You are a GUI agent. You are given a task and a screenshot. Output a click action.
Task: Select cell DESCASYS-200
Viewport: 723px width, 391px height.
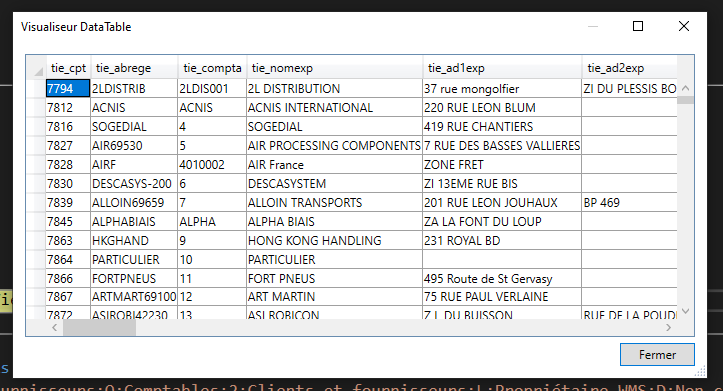click(x=134, y=183)
